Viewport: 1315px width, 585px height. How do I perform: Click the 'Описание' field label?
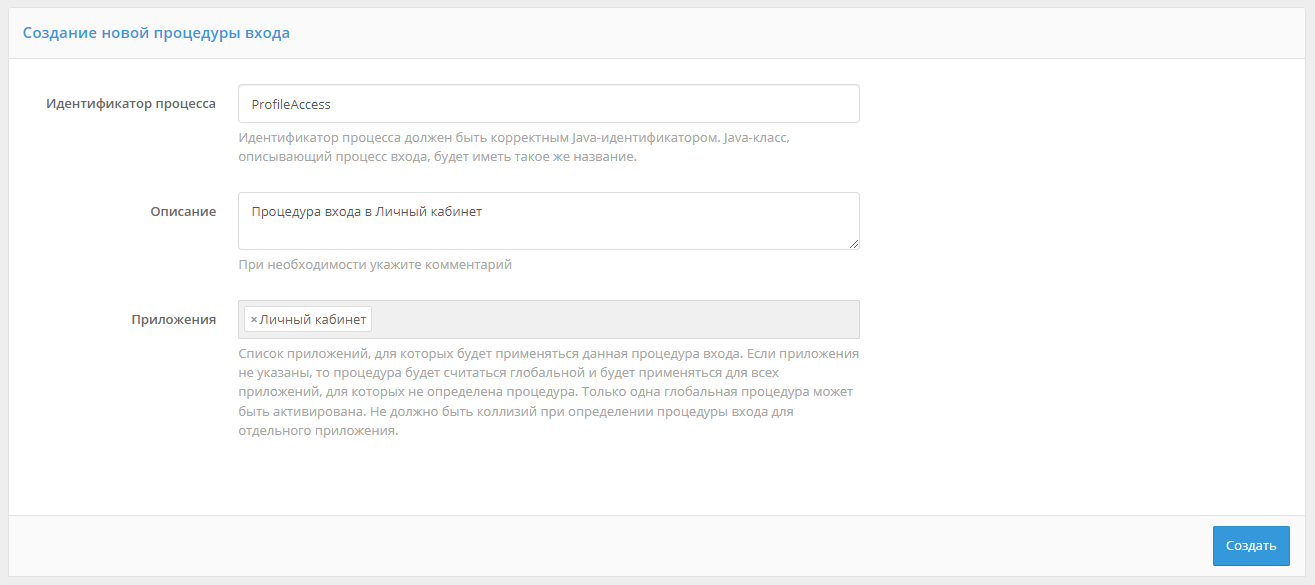tap(183, 212)
